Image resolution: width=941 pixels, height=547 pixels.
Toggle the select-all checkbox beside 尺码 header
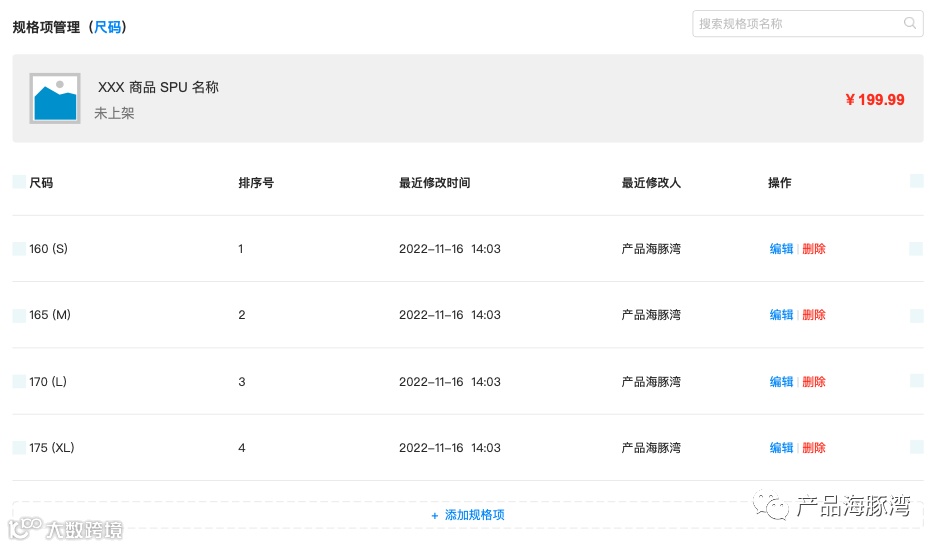[19, 182]
